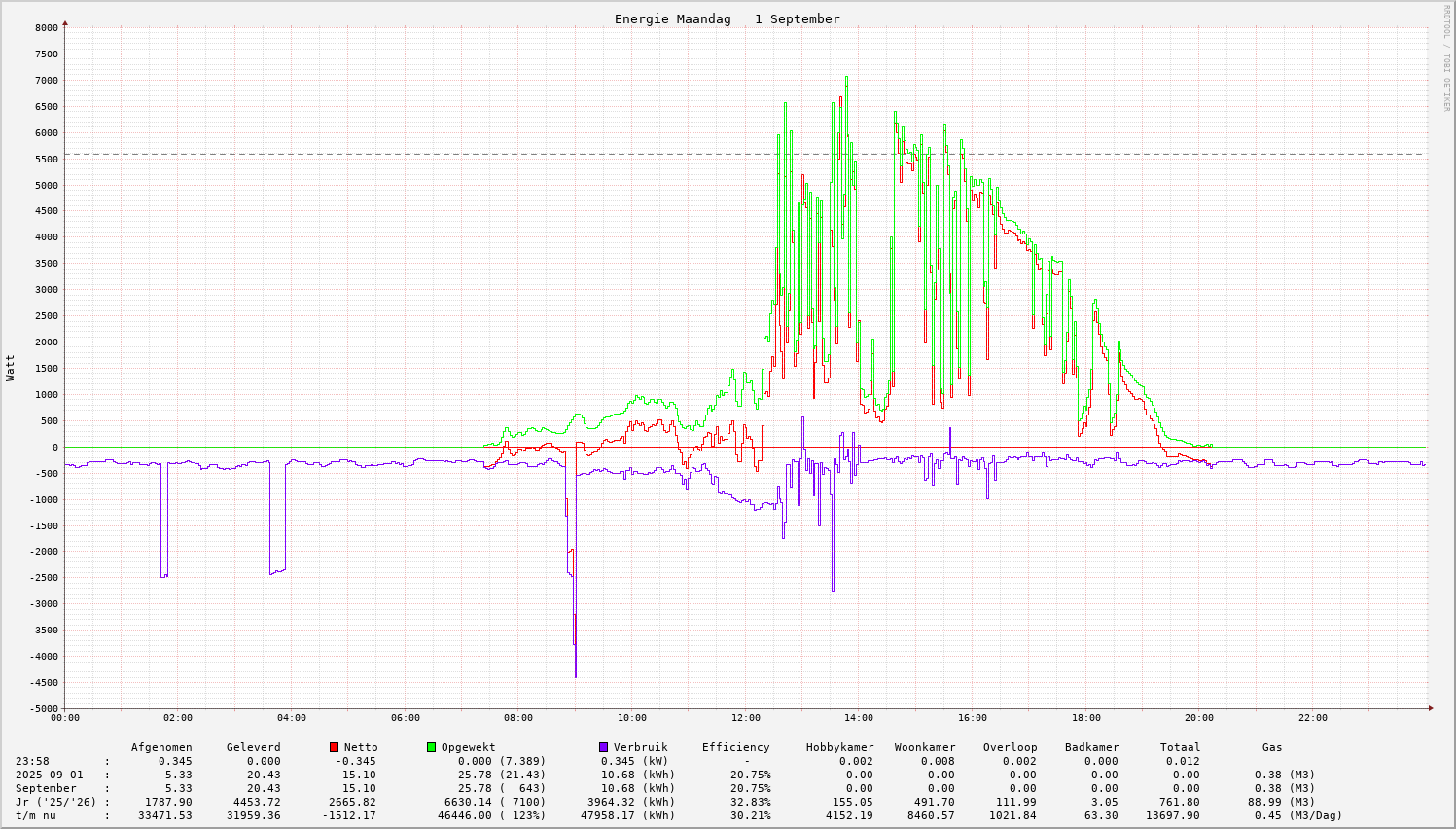Click the 12:00 time axis label
Screen dimensions: 1456x829
[x=745, y=718]
